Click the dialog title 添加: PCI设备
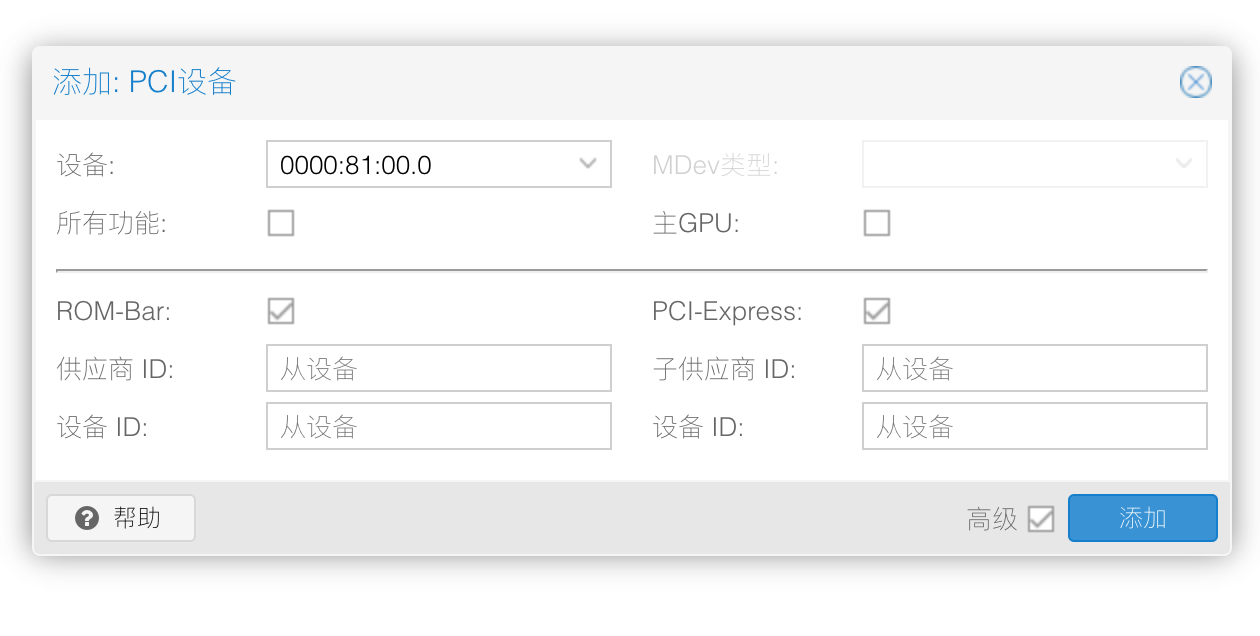This screenshot has height=636, width=1260. (144, 82)
